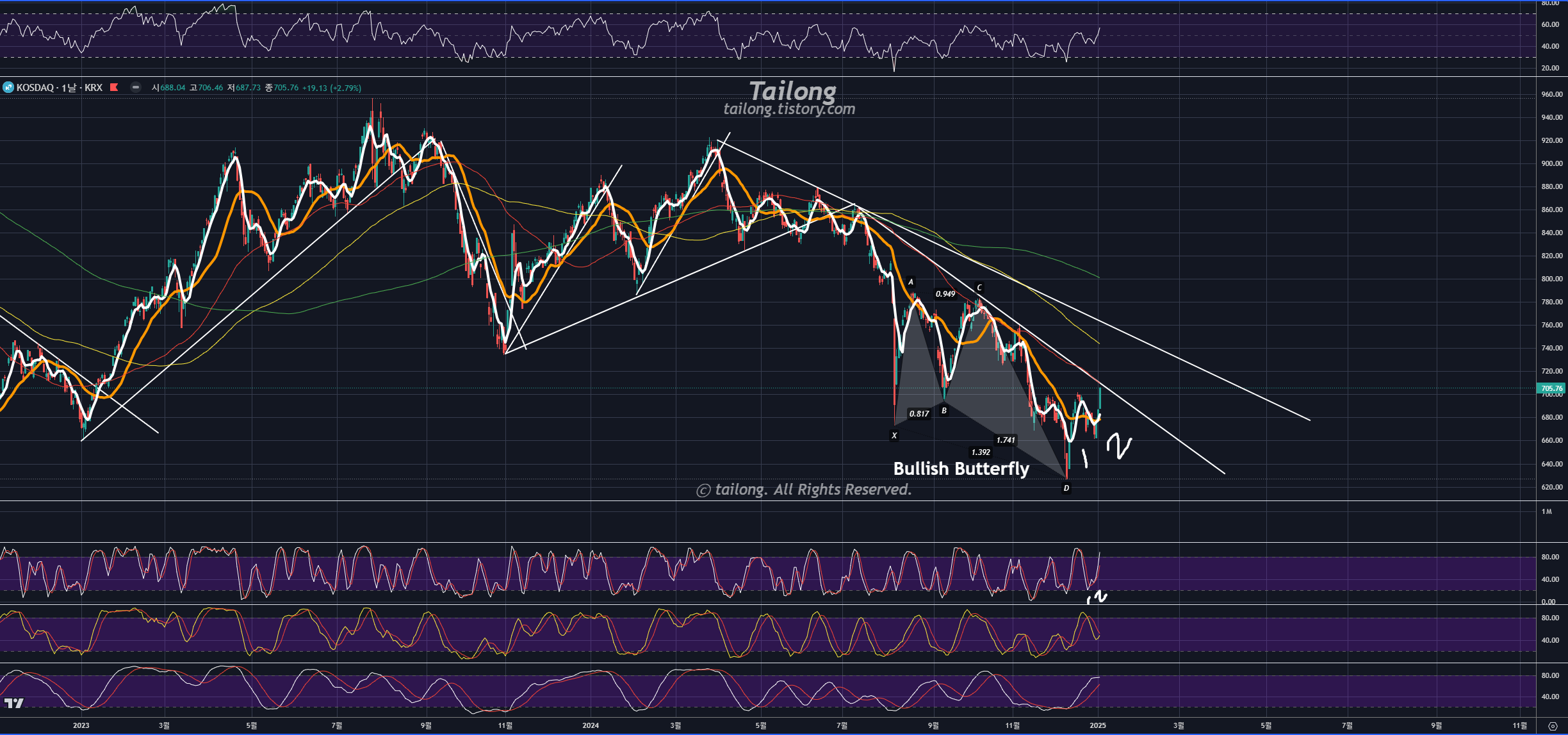Select the close value 종705.76 in the legend
This screenshot has width=1568, height=735.
pos(282,88)
